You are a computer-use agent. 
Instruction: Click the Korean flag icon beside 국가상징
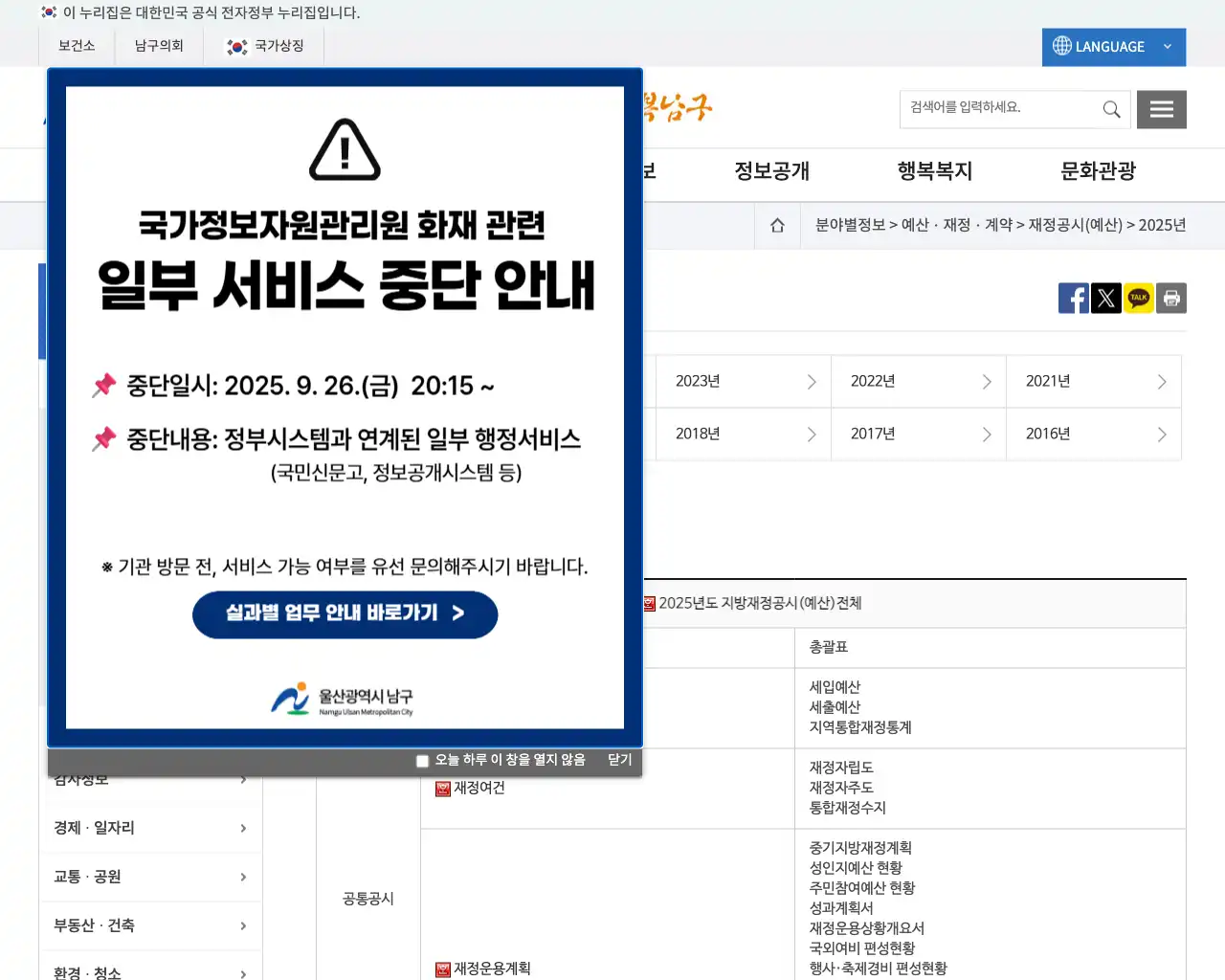click(236, 46)
